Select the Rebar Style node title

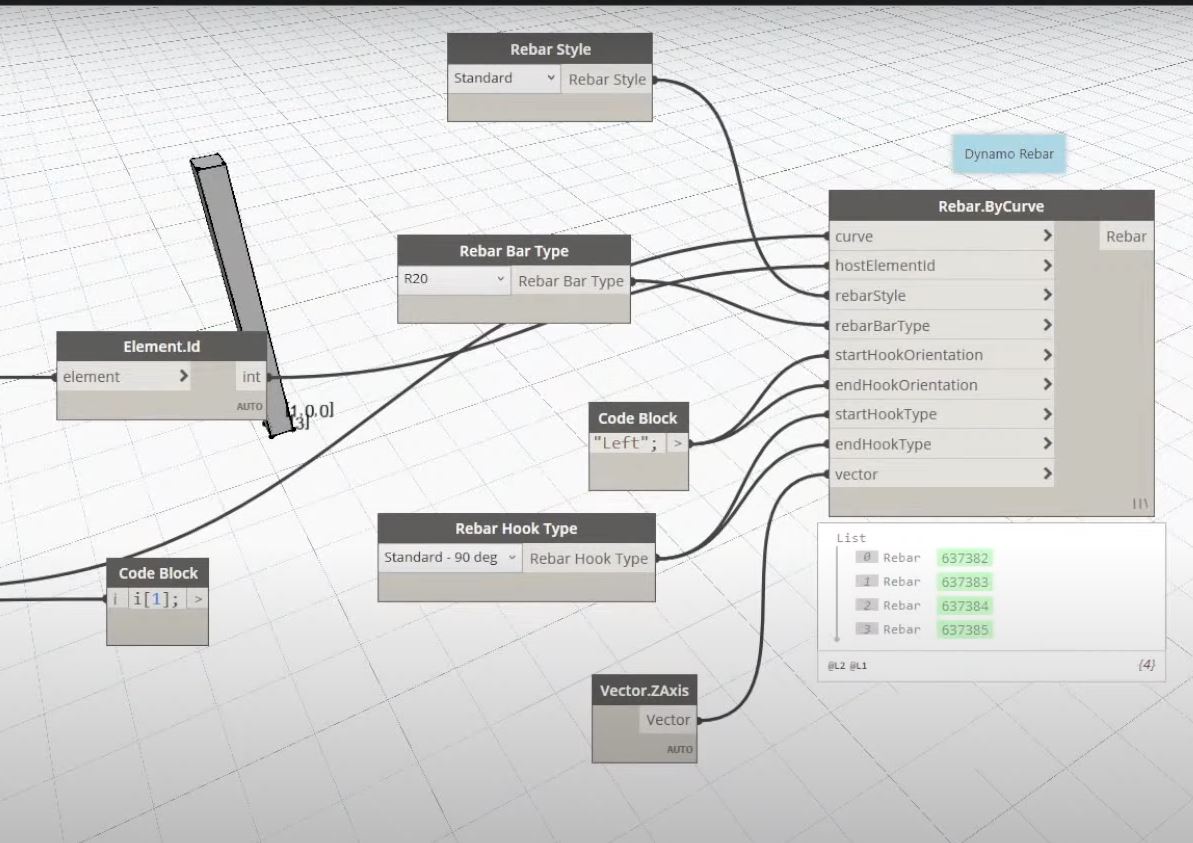coord(550,49)
